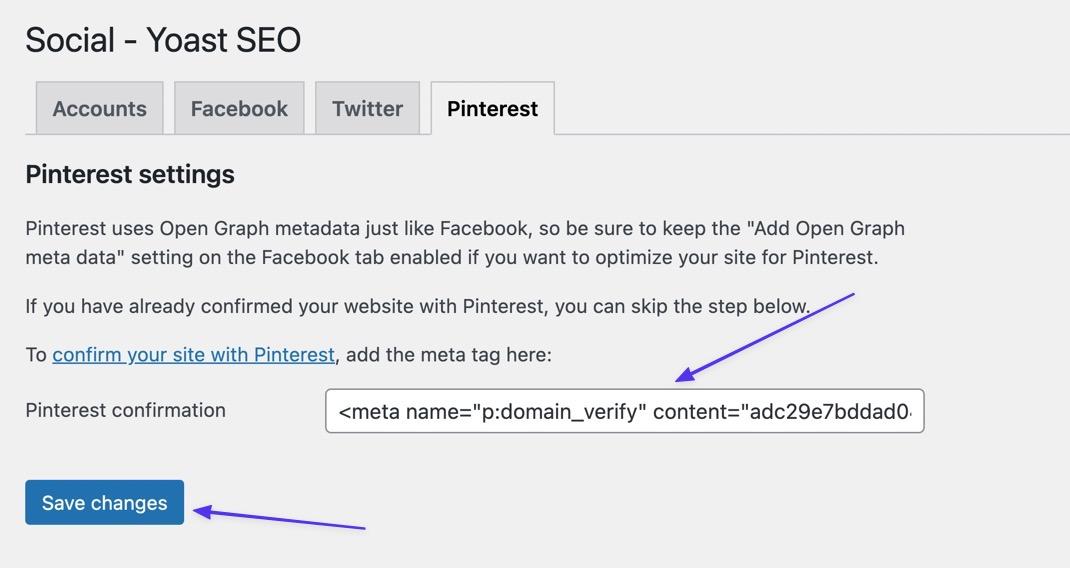
Task: Click the 'Pinterest confirmation' field label
Action: click(125, 410)
